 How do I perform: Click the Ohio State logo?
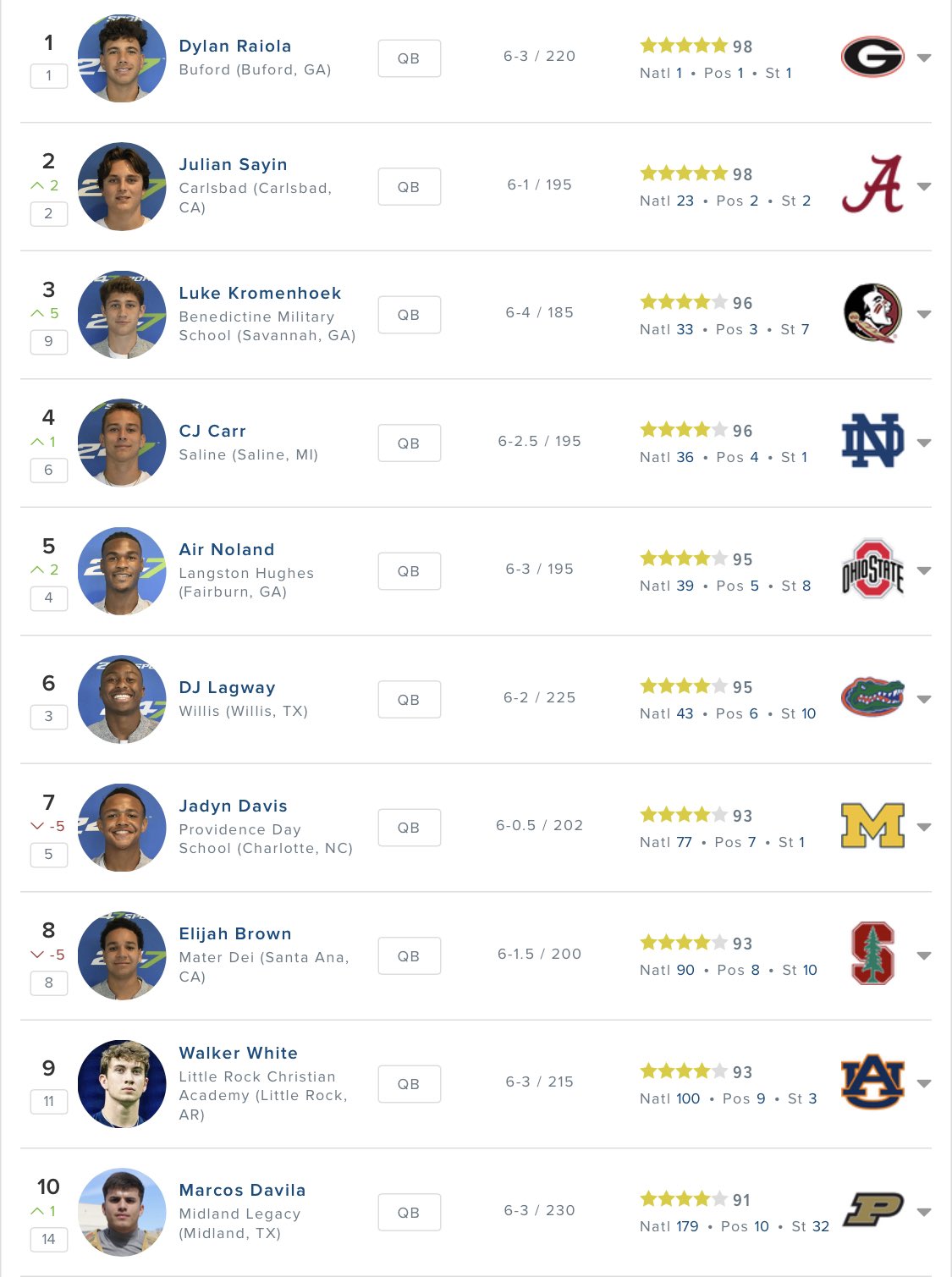(872, 570)
